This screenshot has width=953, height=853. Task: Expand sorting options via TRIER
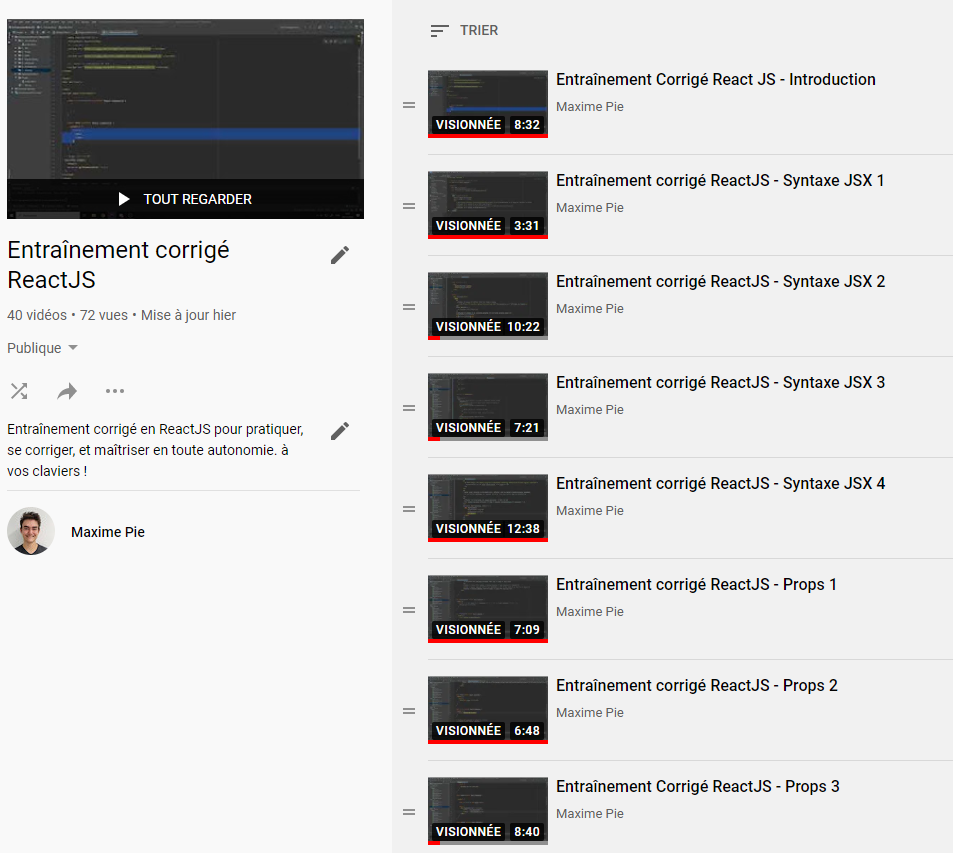click(478, 30)
